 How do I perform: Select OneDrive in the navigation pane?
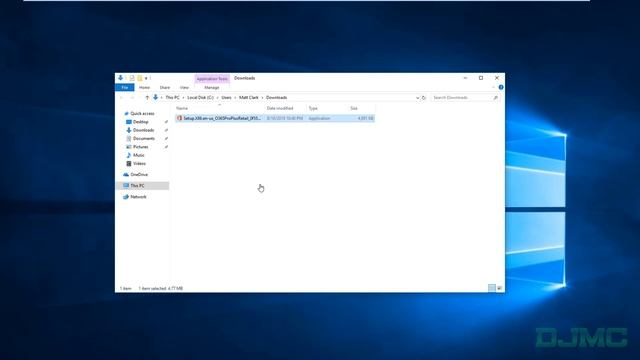pos(139,175)
